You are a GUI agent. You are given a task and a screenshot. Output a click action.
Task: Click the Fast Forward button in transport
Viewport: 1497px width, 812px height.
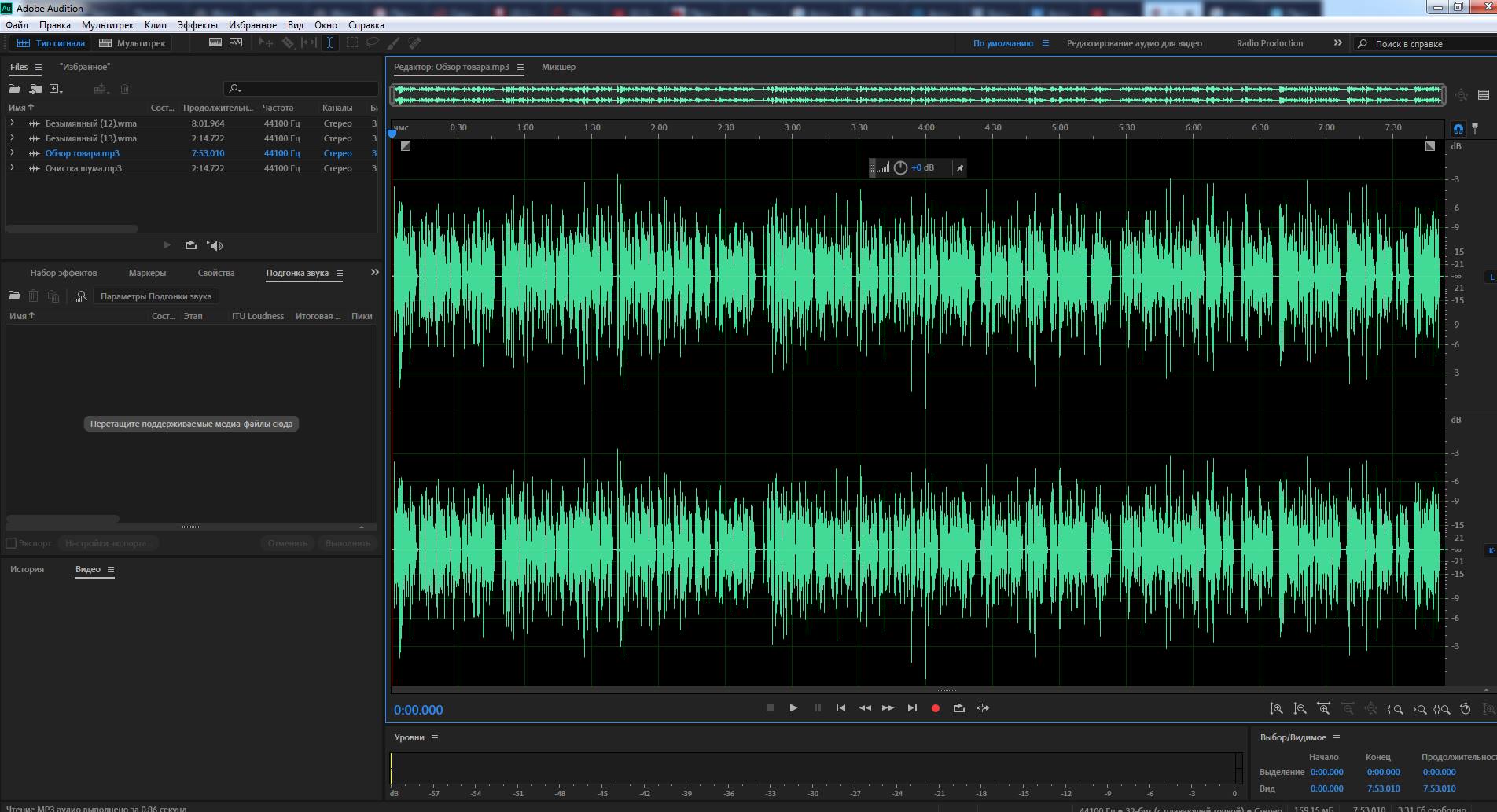[888, 708]
